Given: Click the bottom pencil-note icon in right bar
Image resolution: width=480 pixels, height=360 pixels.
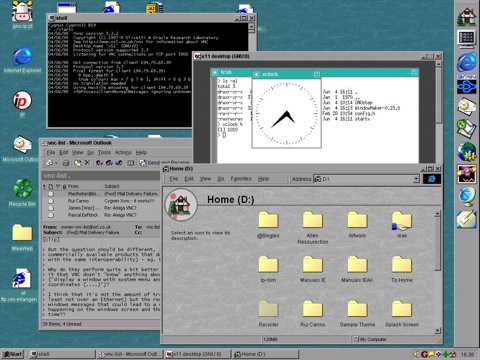Looking at the screenshot, I should (x=466, y=219).
